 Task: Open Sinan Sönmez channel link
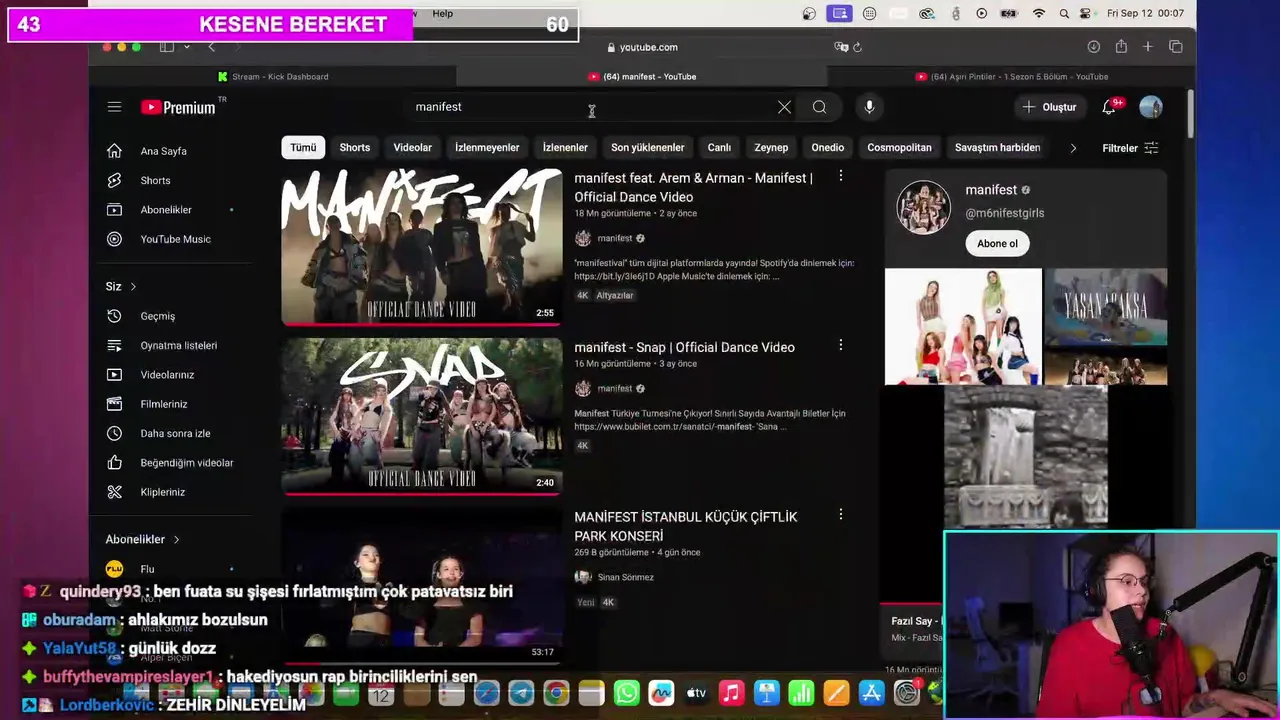[625, 577]
